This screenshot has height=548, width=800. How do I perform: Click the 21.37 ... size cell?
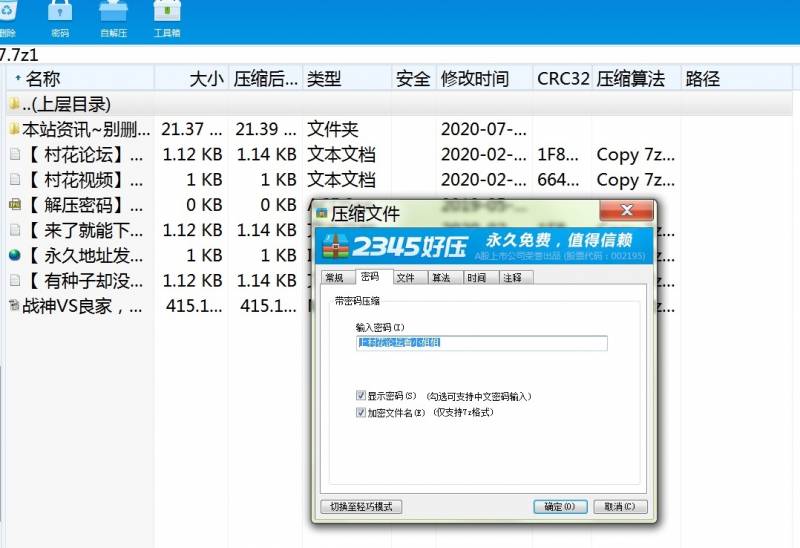pyautogui.click(x=192, y=129)
